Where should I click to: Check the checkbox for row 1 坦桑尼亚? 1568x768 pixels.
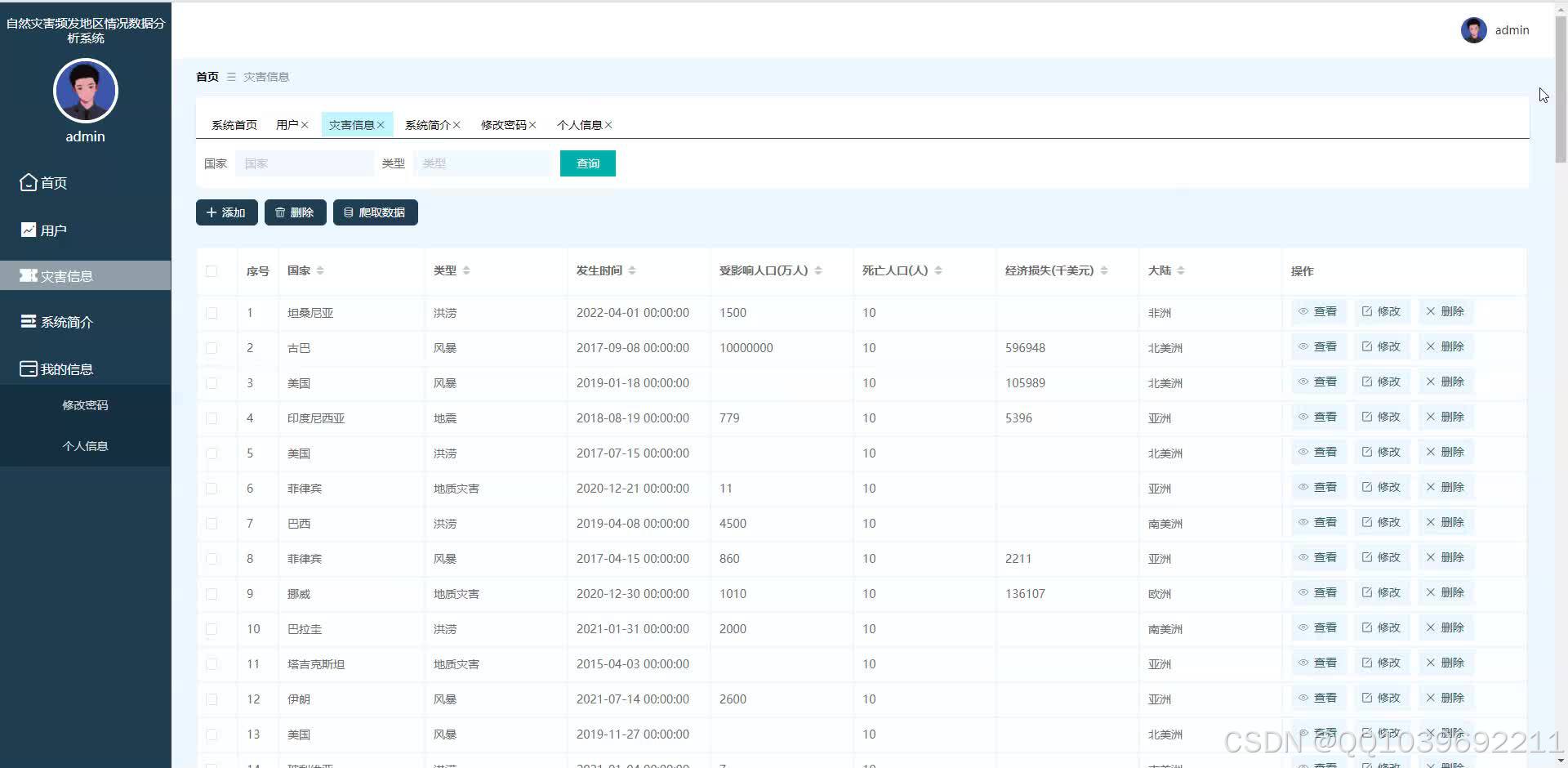pyautogui.click(x=212, y=313)
